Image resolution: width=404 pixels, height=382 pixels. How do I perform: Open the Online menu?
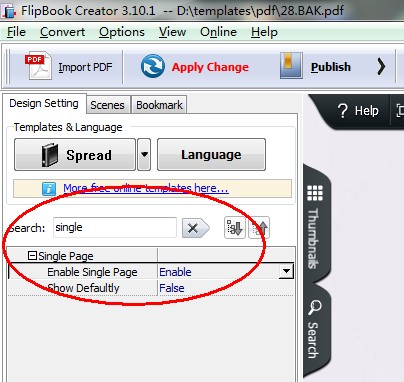click(218, 32)
